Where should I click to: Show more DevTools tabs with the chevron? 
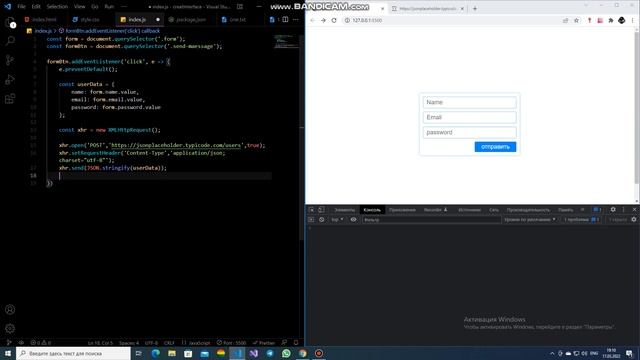point(582,210)
